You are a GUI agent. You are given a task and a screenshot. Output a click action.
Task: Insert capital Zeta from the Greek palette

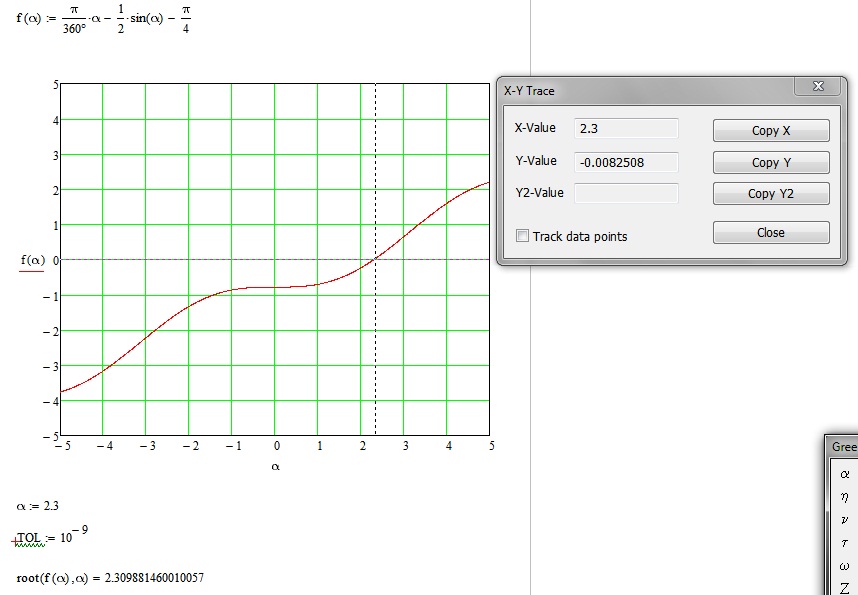[845, 587]
